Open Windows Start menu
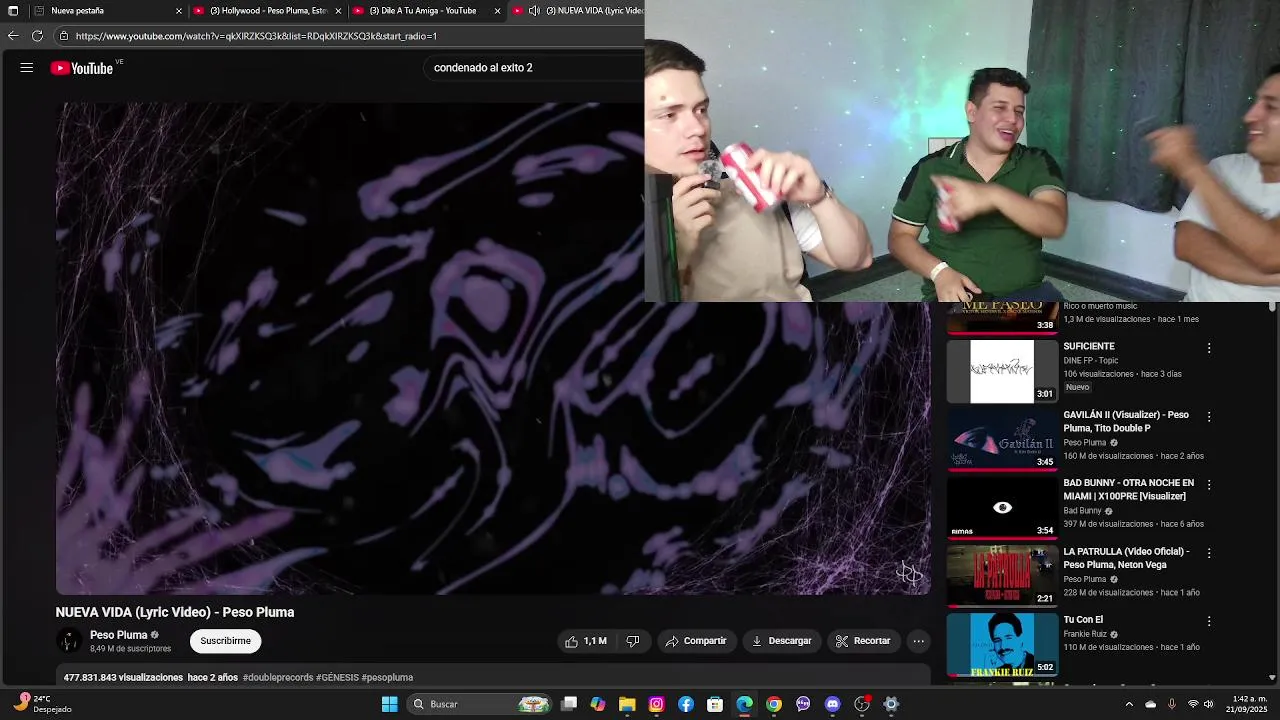1280x720 pixels. (x=389, y=704)
